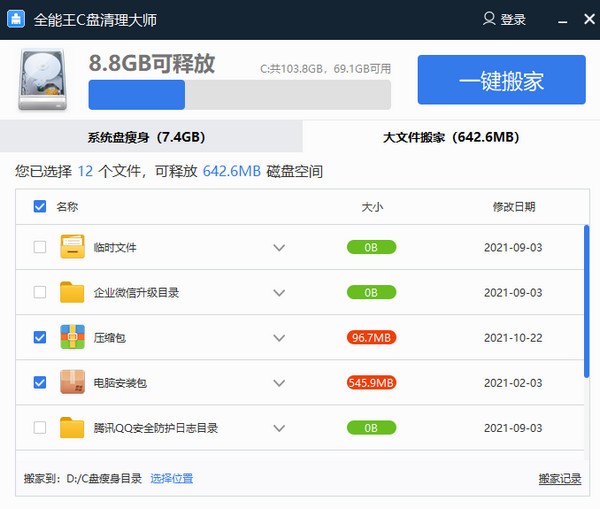Viewport: 600px width, 509px height.
Task: Open the 搬家记录 link
Action: 560,478
